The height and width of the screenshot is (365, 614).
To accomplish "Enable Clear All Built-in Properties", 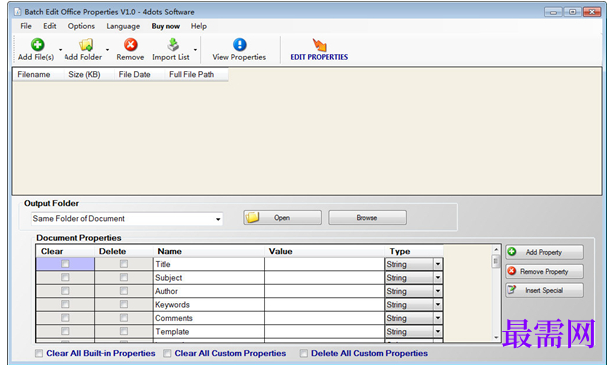I will [39, 354].
